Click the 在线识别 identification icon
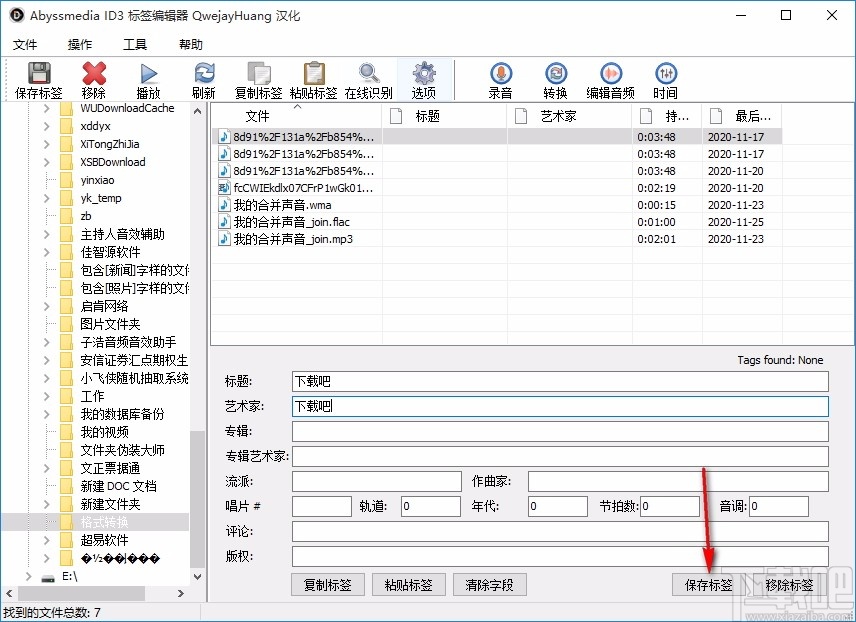This screenshot has height=622, width=856. coord(368,79)
